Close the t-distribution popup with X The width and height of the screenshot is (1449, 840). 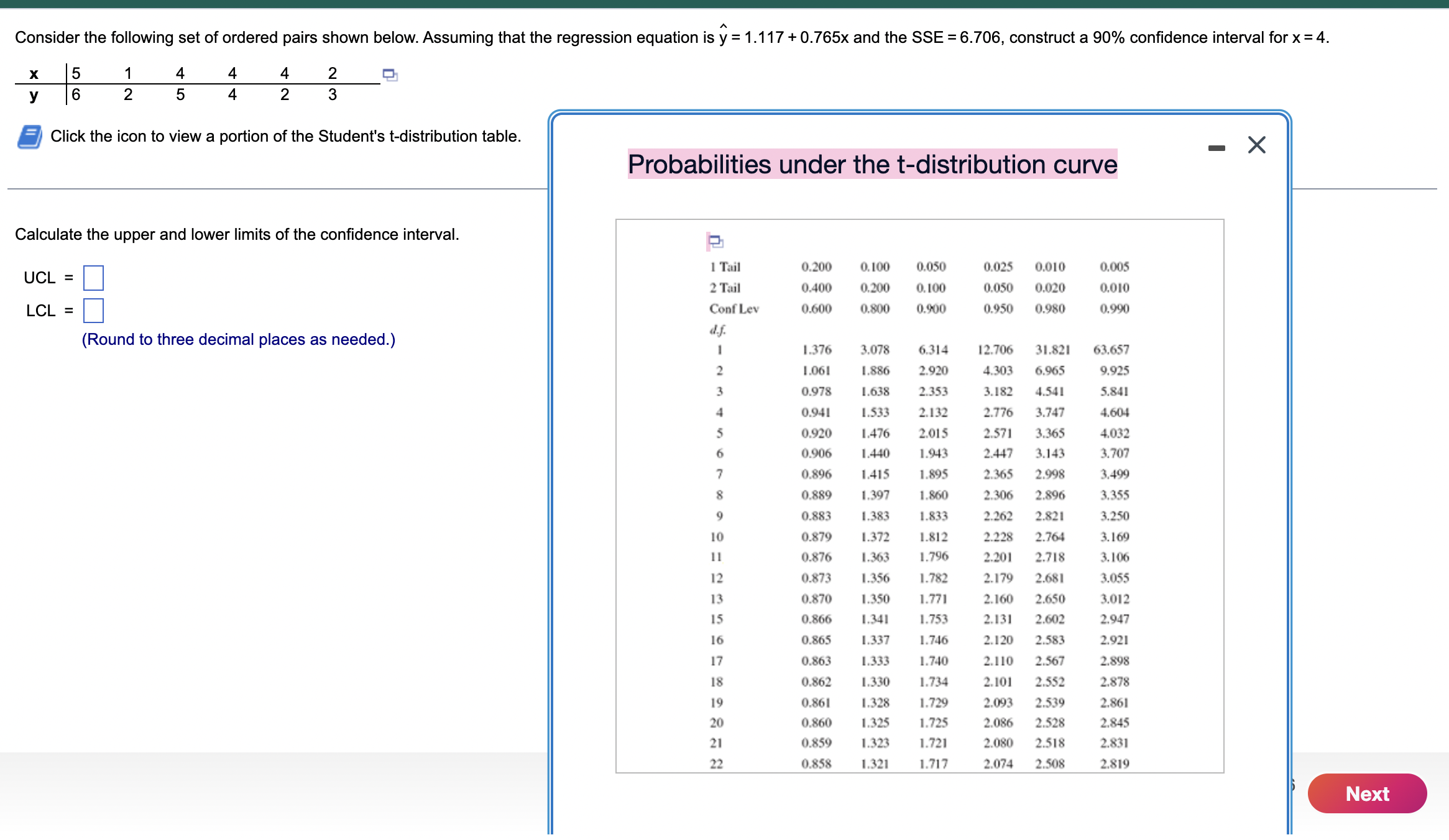1256,145
